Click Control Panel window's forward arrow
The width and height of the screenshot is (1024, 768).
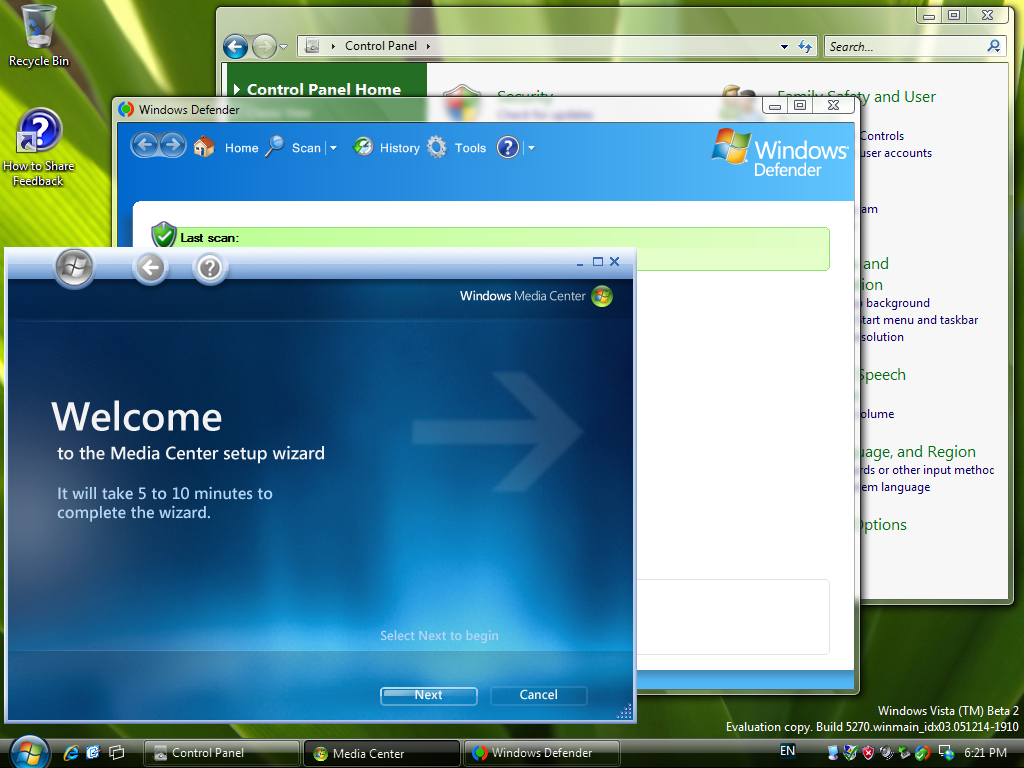click(x=264, y=46)
